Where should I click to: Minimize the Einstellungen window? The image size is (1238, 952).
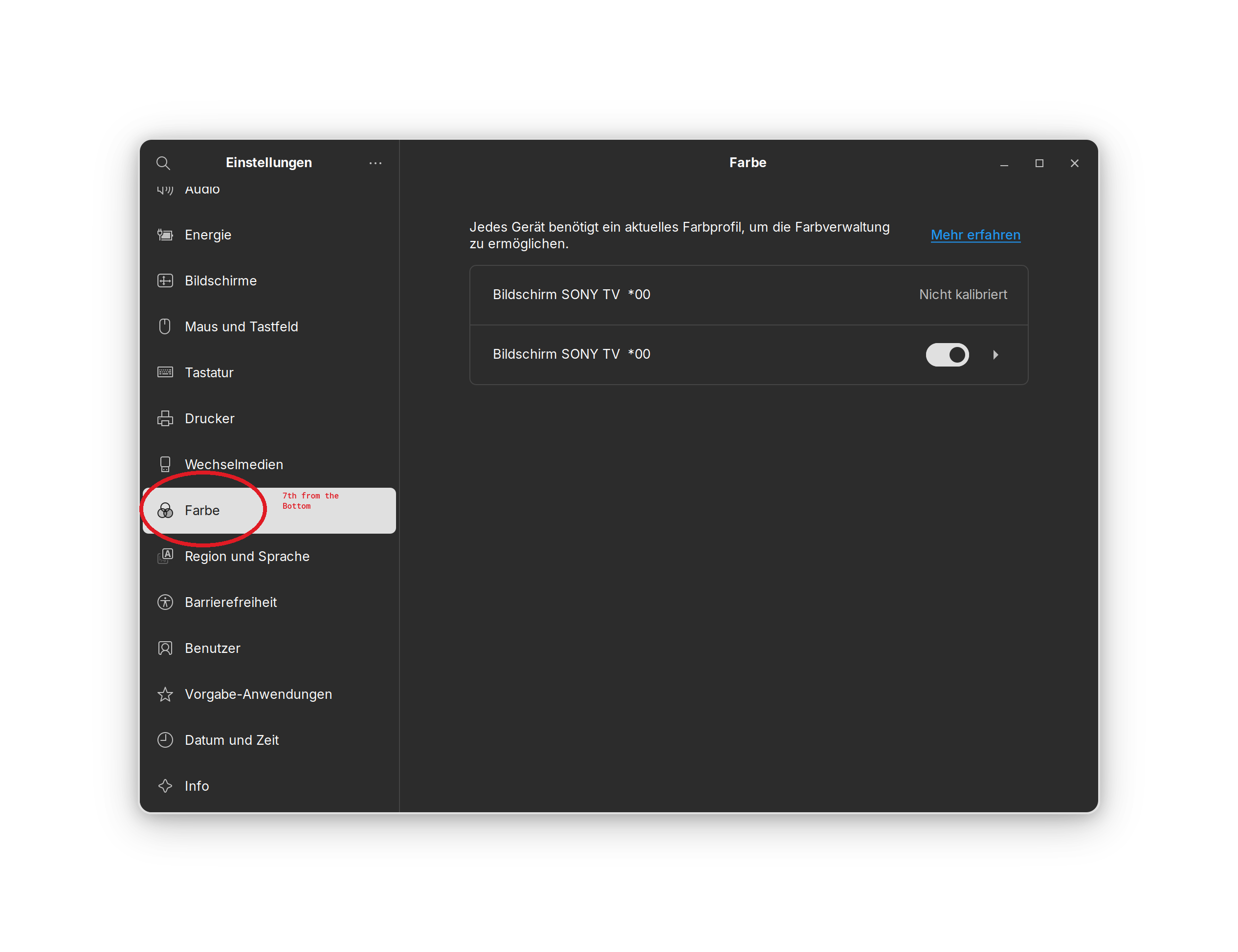coord(1004,163)
